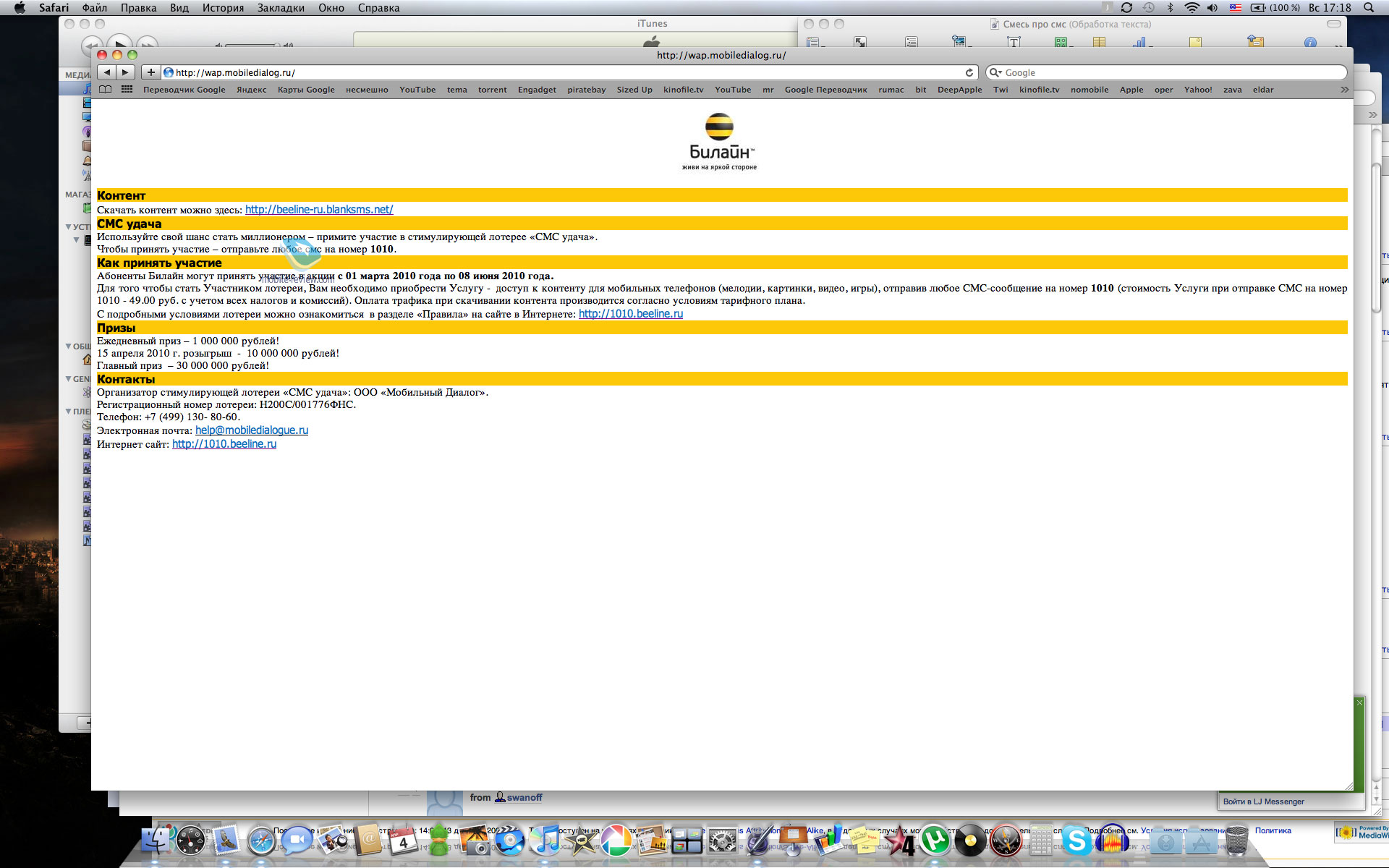Open the Файл menu

click(x=94, y=8)
